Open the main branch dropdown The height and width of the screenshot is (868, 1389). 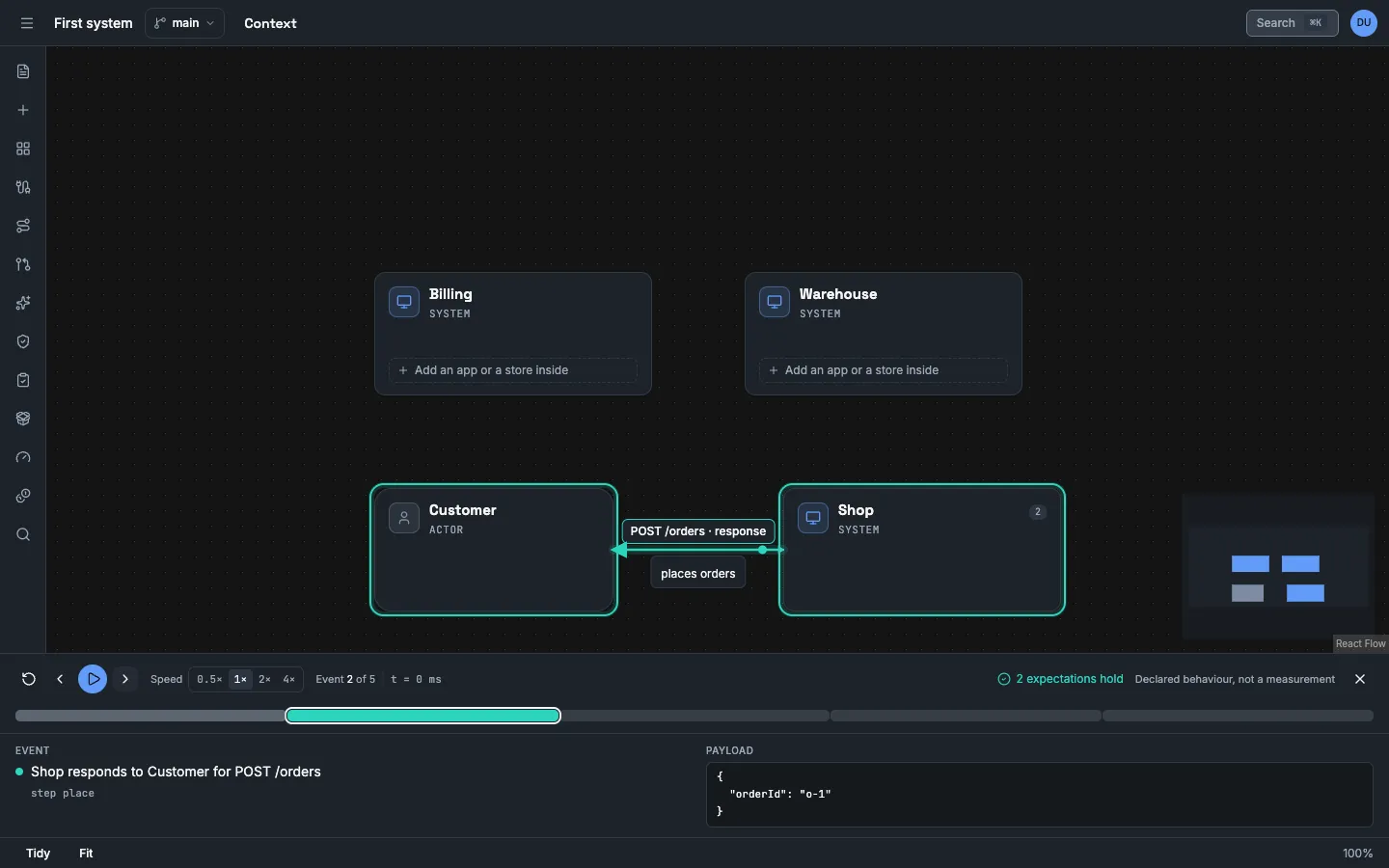[184, 23]
